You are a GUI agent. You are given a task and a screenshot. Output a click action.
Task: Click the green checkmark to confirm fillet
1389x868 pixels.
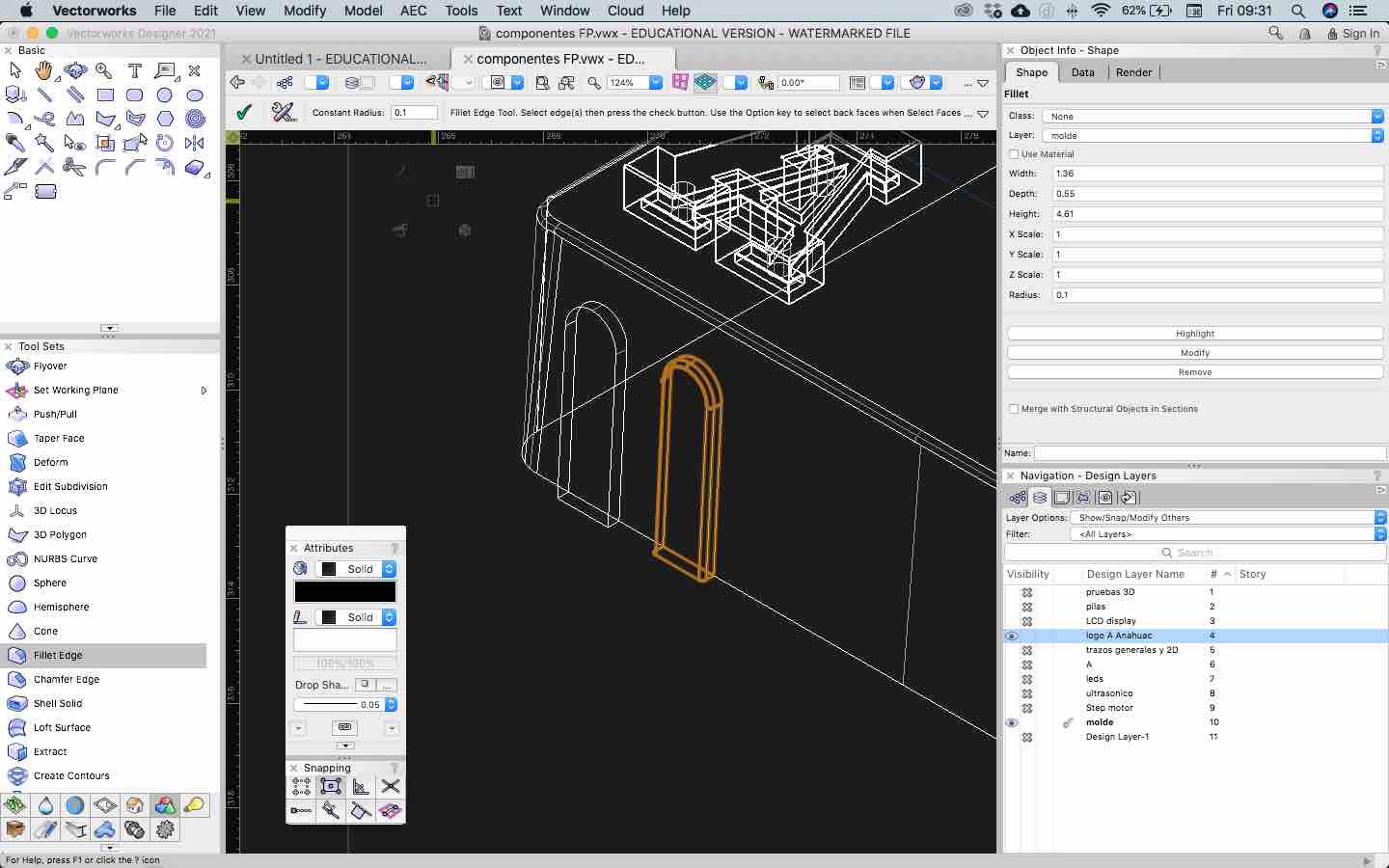(244, 112)
